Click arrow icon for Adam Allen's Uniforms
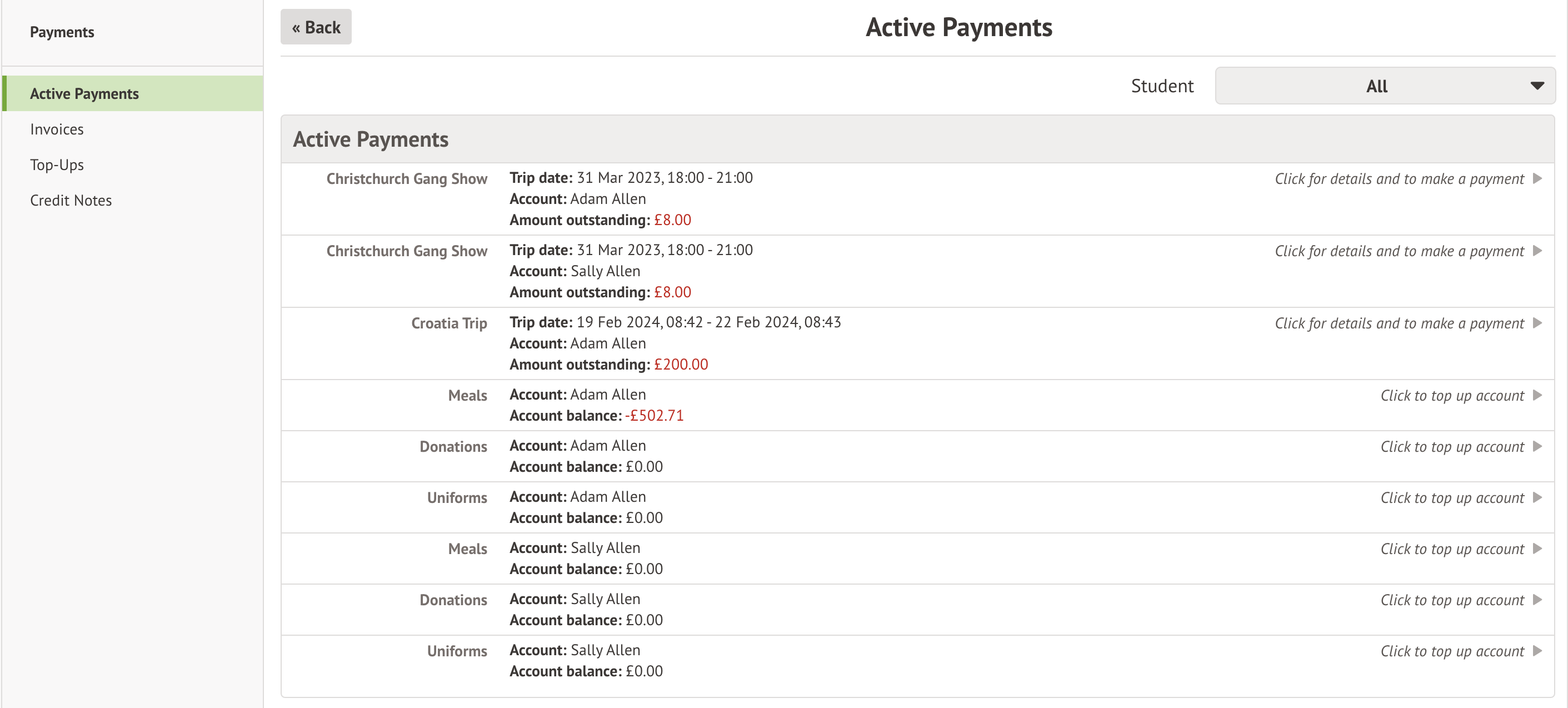The width and height of the screenshot is (1568, 708). [1537, 497]
